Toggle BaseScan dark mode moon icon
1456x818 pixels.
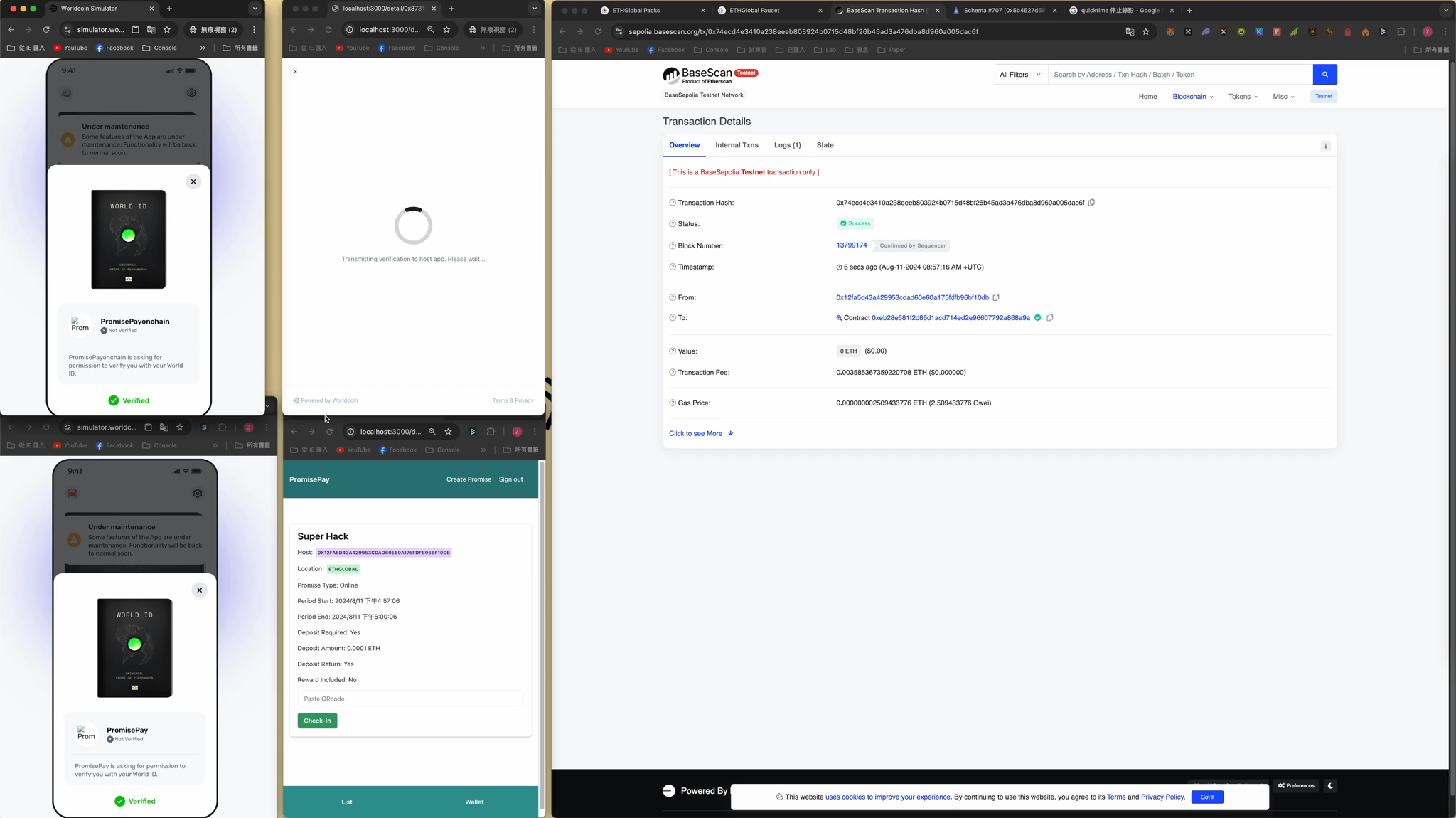[1330, 786]
